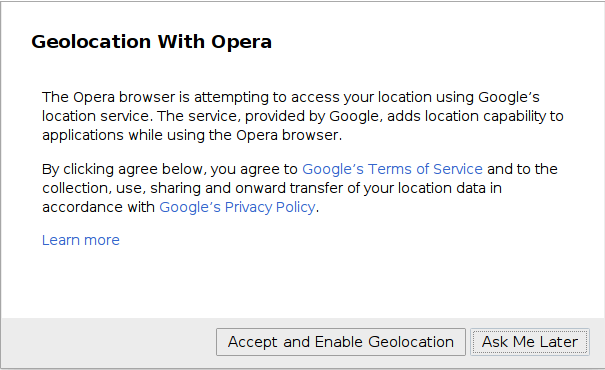Open Google's Terms of Service link

(x=392, y=169)
